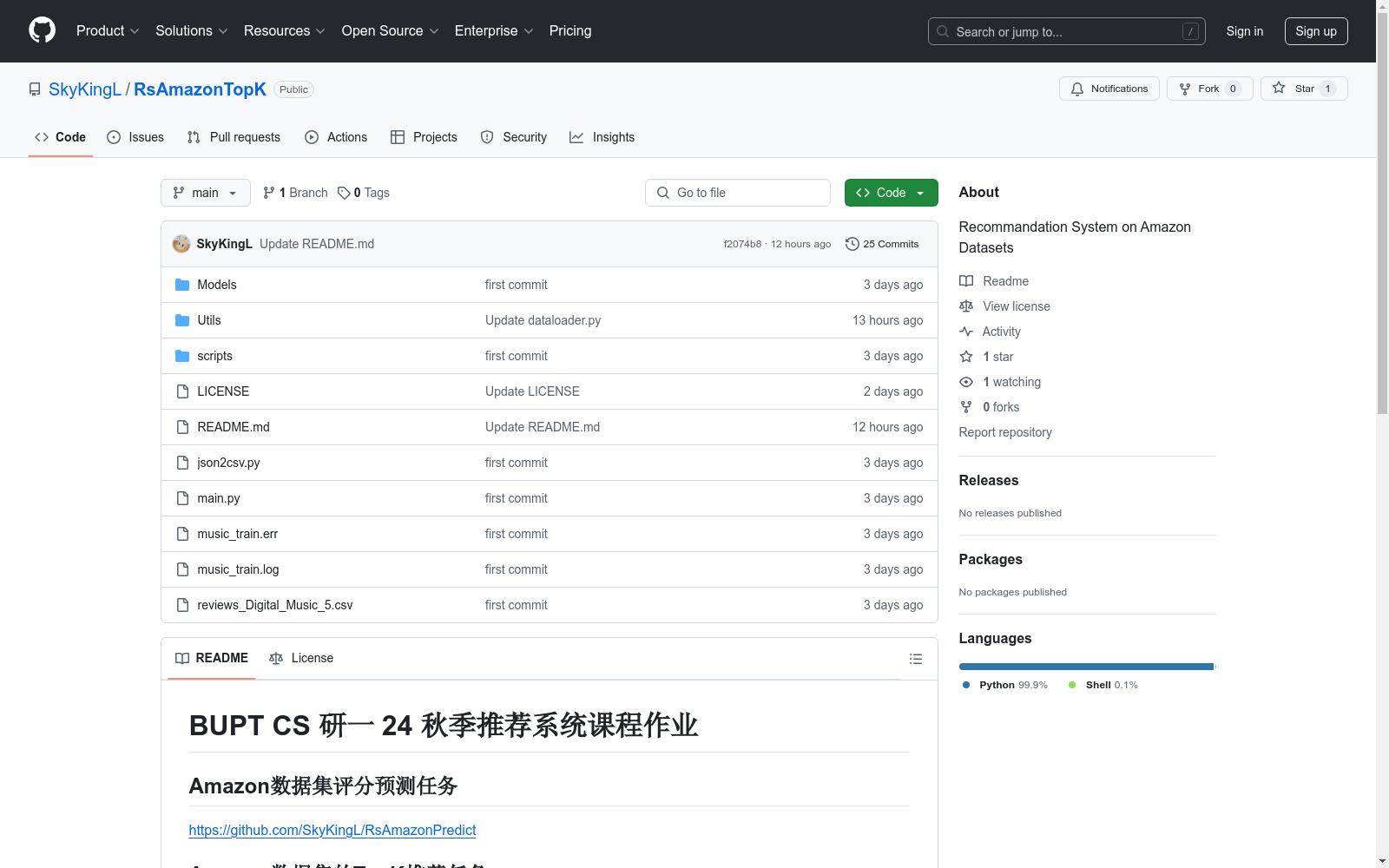Screen dimensions: 1389x868
Task: Open the Releases heading link
Action: [x=989, y=480]
